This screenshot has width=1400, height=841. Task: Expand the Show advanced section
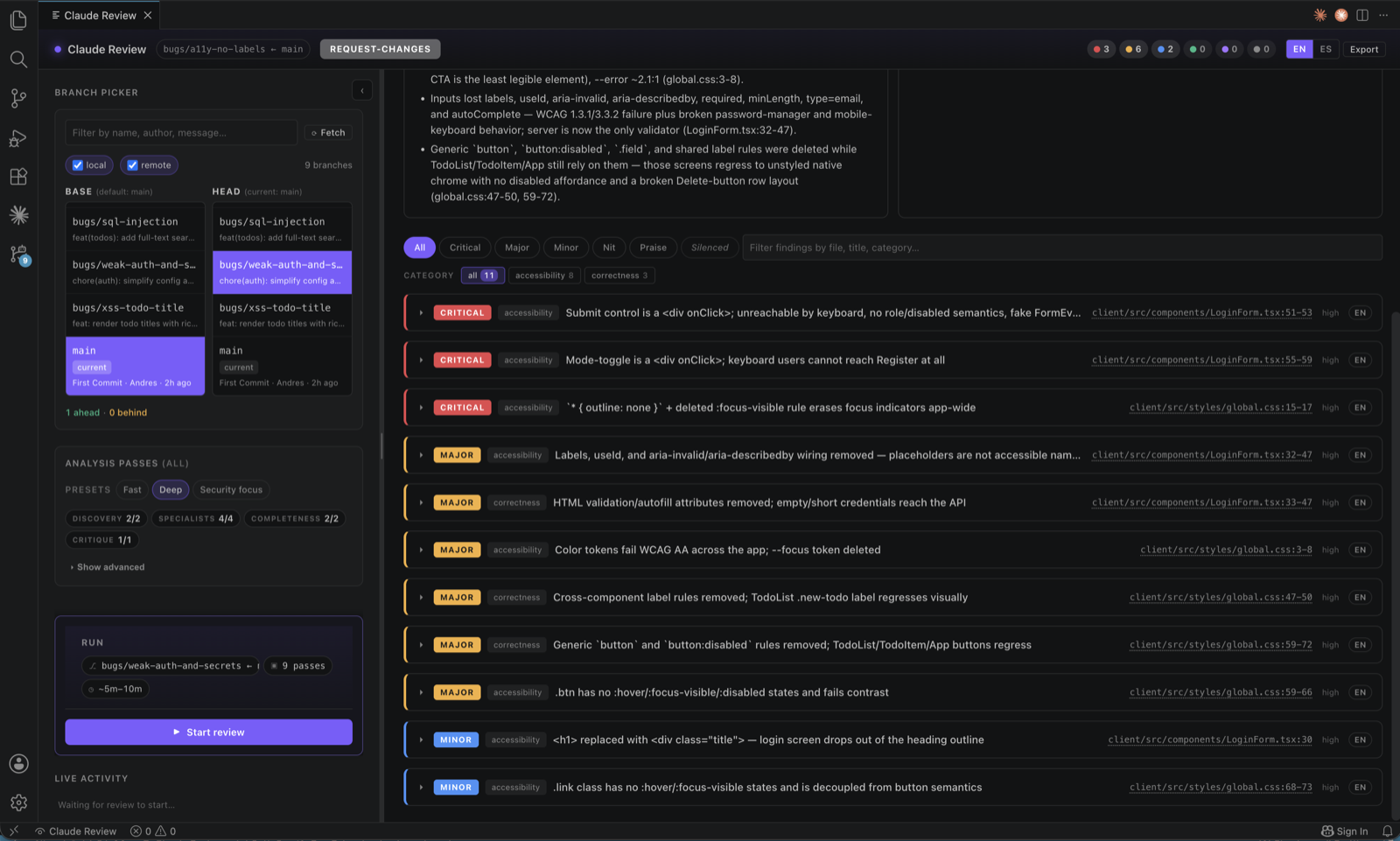point(108,567)
